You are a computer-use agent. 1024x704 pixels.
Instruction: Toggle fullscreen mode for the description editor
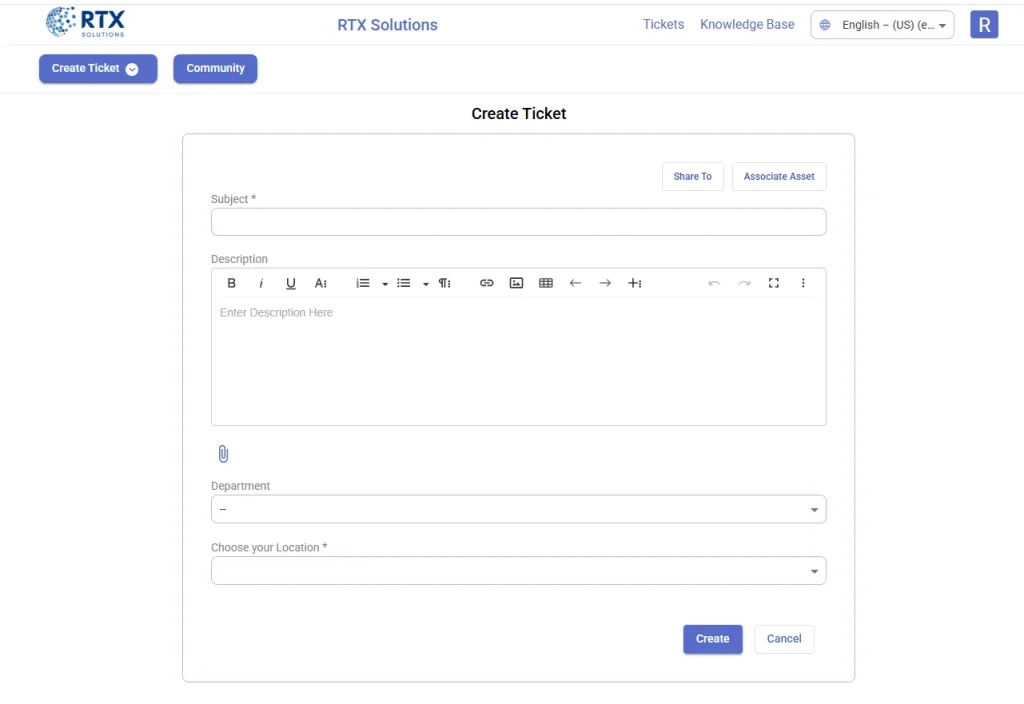(773, 283)
